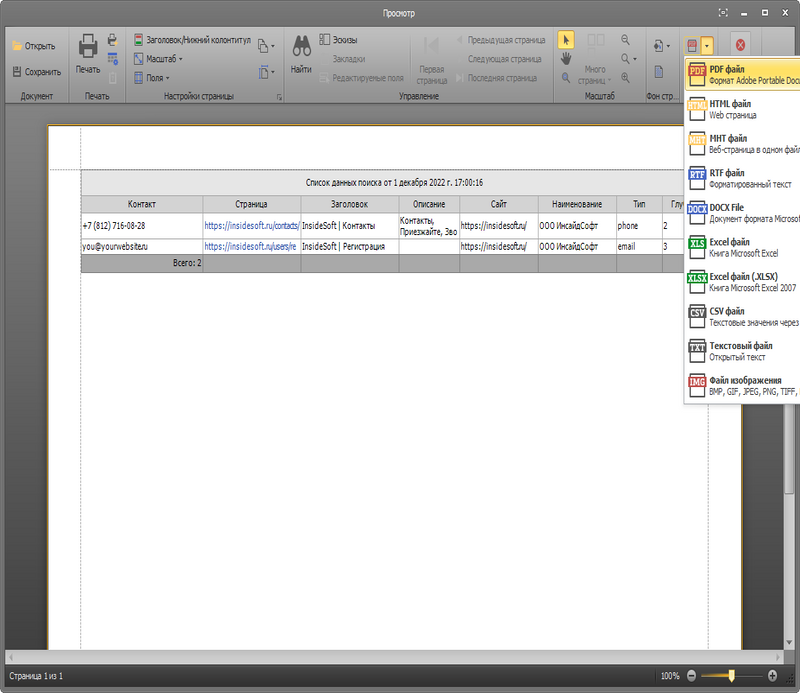This screenshot has width=800, height=693.
Task: Open the Find binoculars tool
Action: (x=302, y=46)
